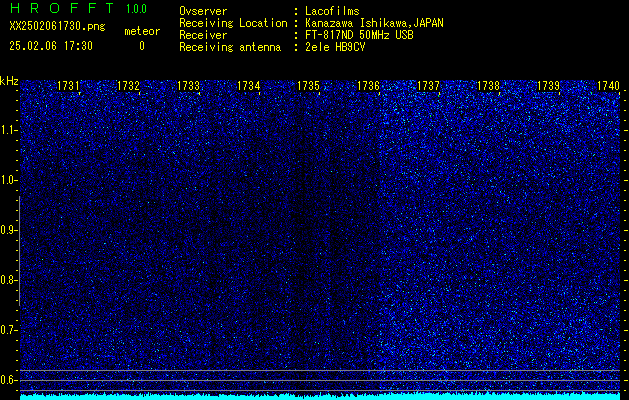Click the Ovserver label
Image resolution: width=629 pixels, height=400 pixels.
point(203,11)
